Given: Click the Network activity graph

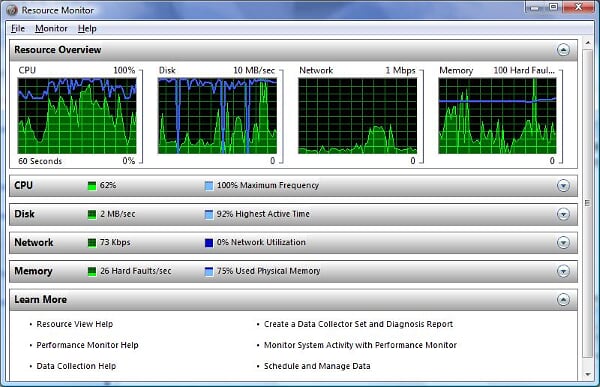Looking at the screenshot, I should tap(357, 116).
